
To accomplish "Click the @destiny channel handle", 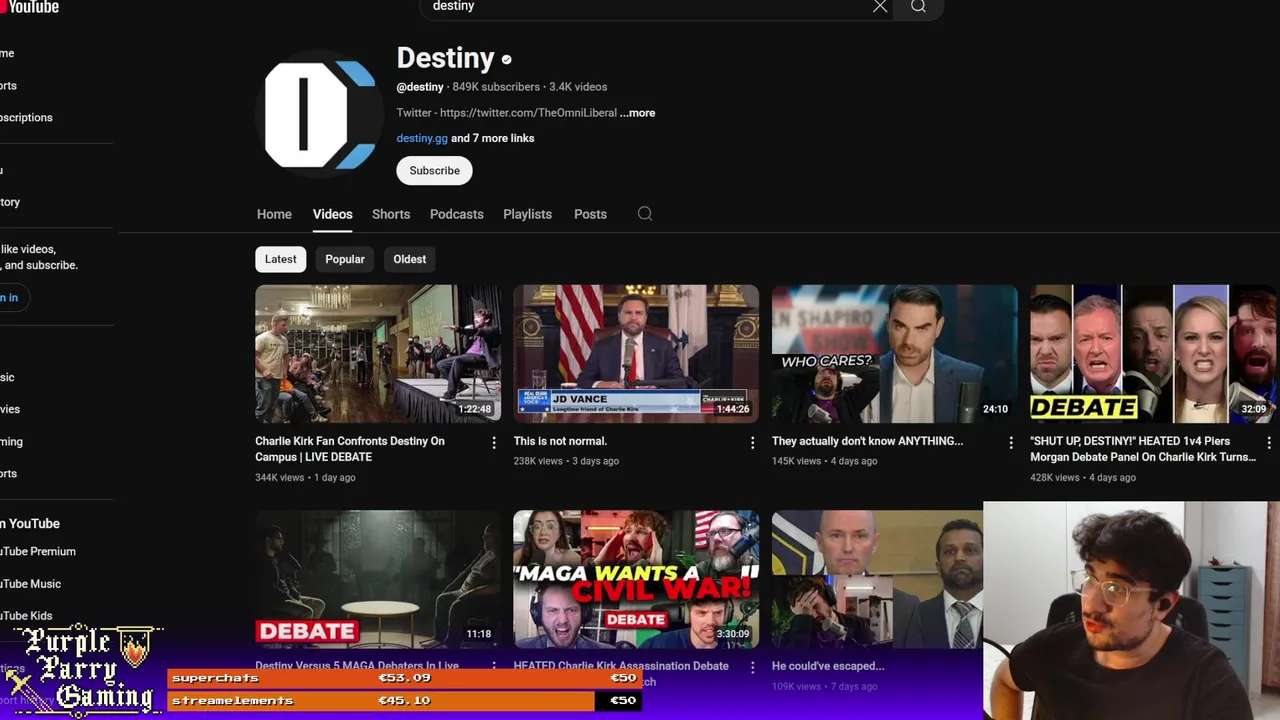I will click(x=420, y=87).
